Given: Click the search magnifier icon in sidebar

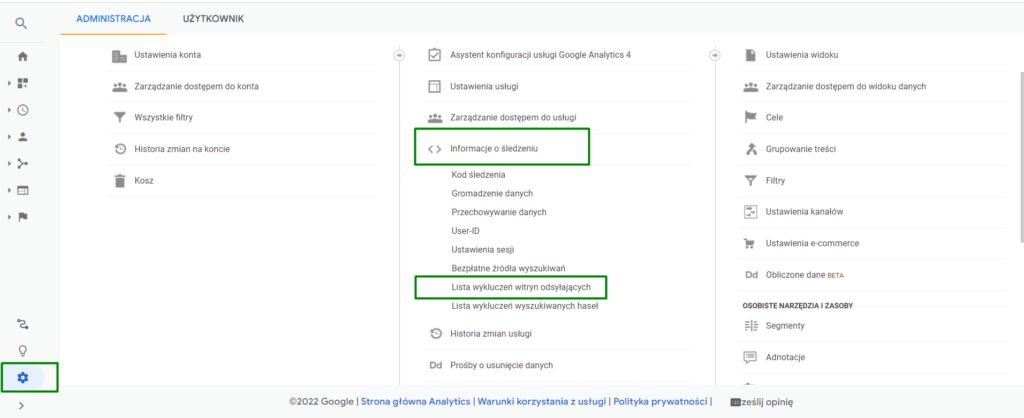Looking at the screenshot, I should pyautogui.click(x=22, y=22).
